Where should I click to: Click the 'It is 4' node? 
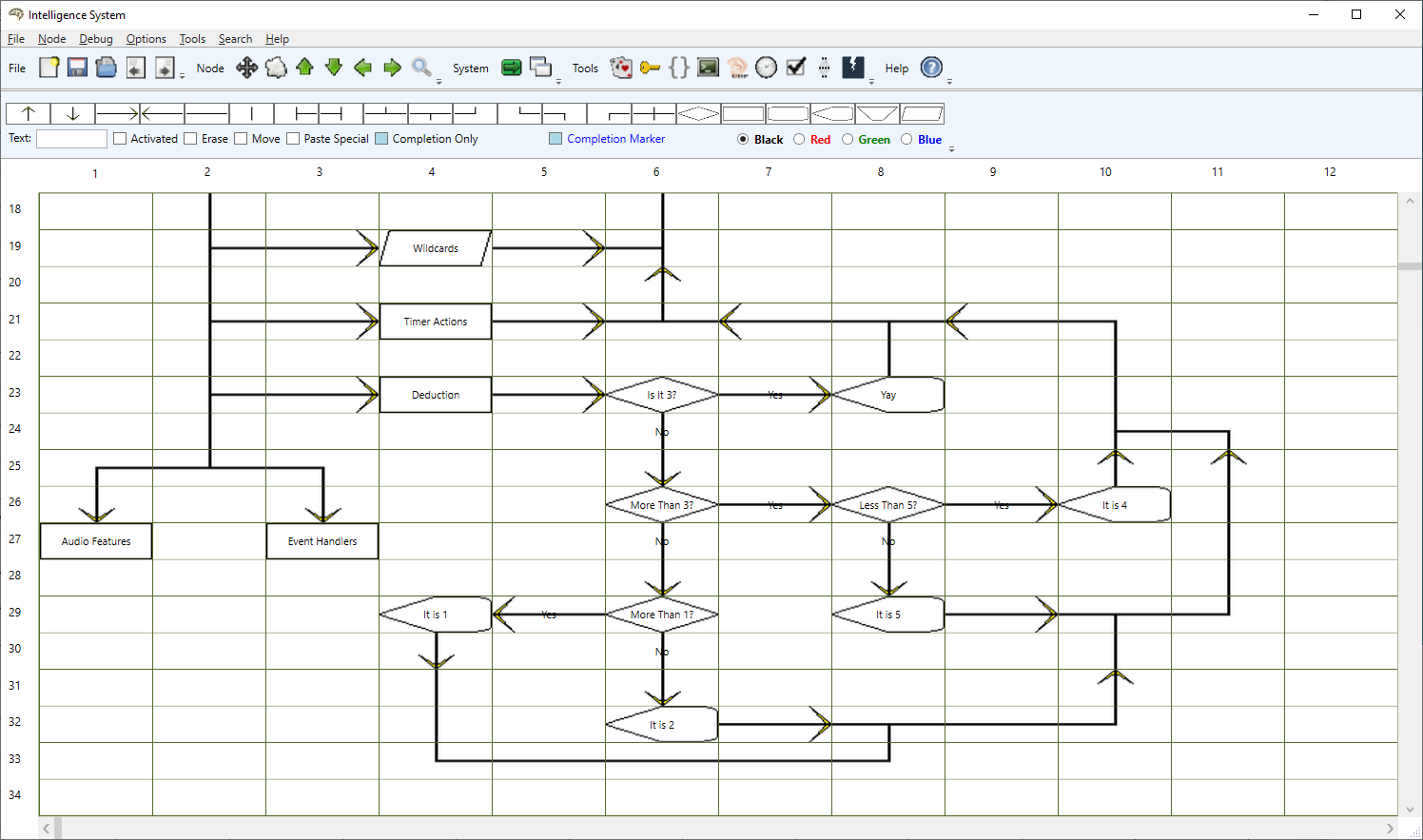(1115, 505)
